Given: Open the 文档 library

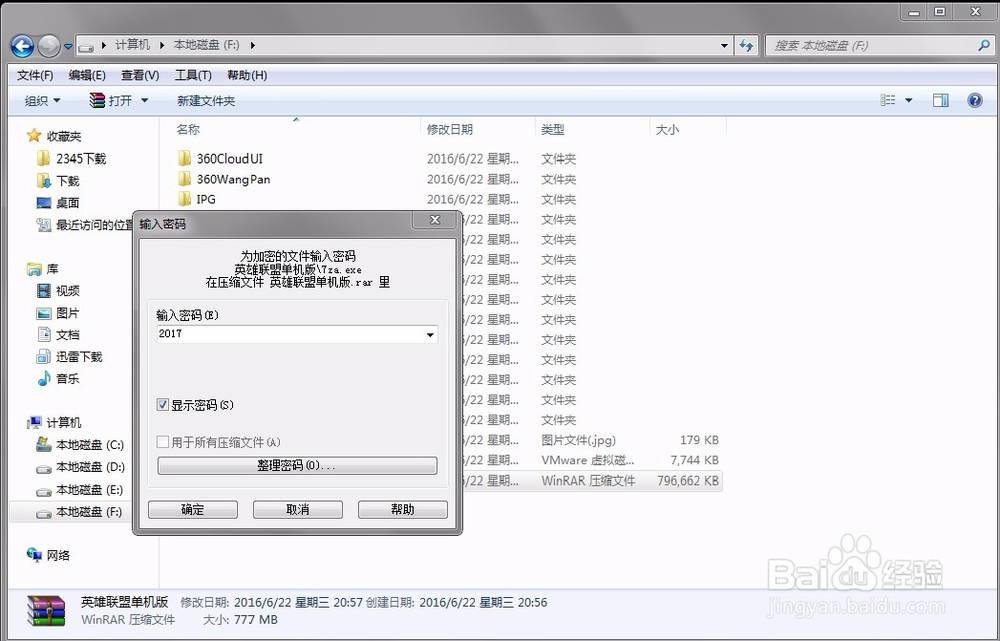Looking at the screenshot, I should coord(58,334).
